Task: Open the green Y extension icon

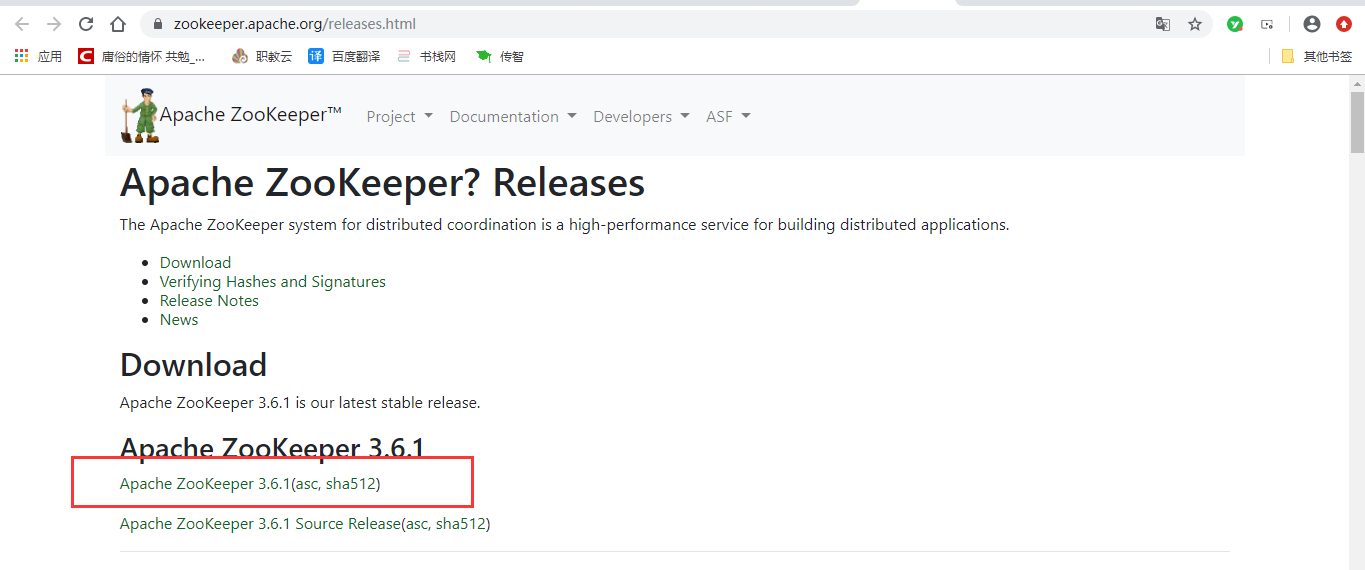Action: 1235,24
